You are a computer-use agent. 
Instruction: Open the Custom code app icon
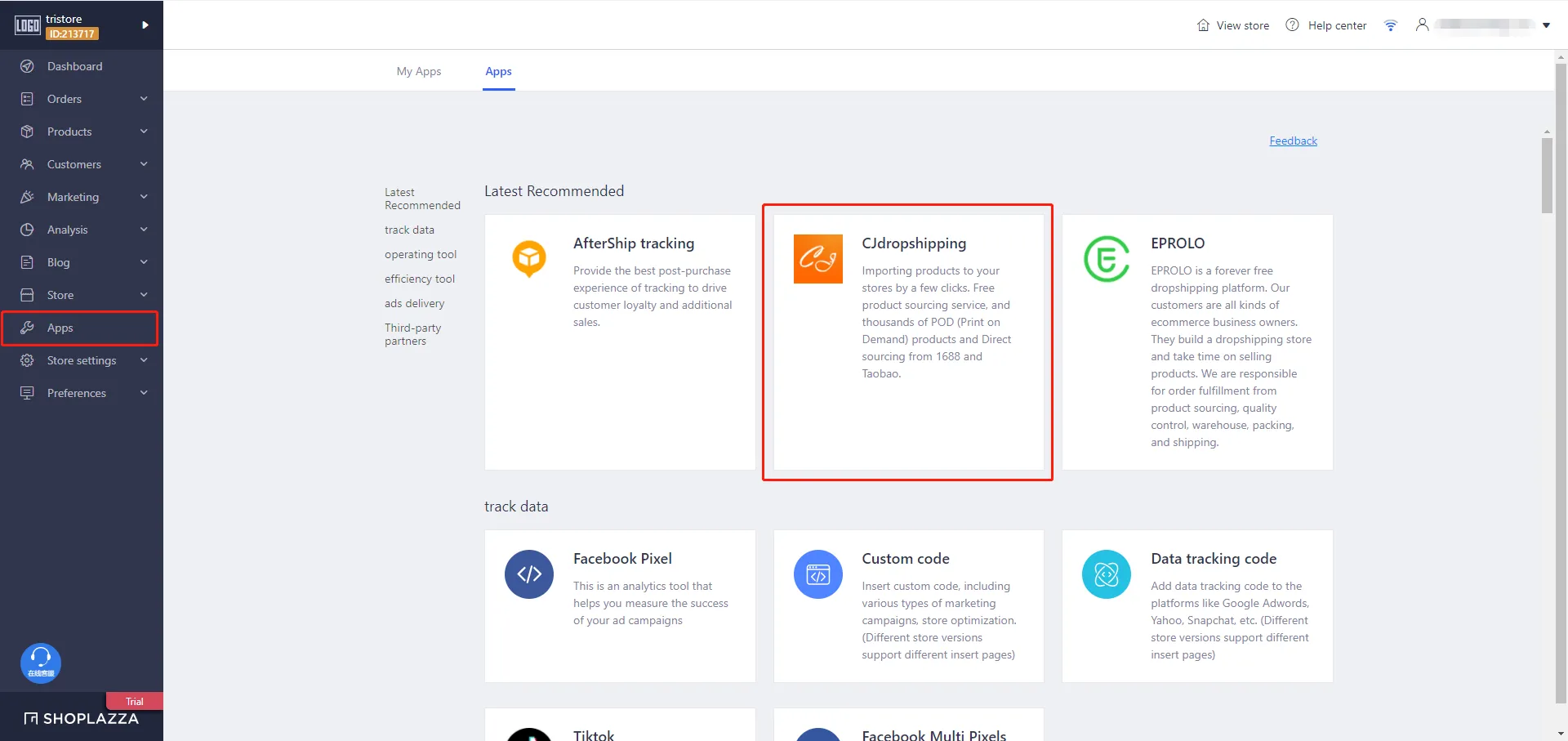click(817, 574)
